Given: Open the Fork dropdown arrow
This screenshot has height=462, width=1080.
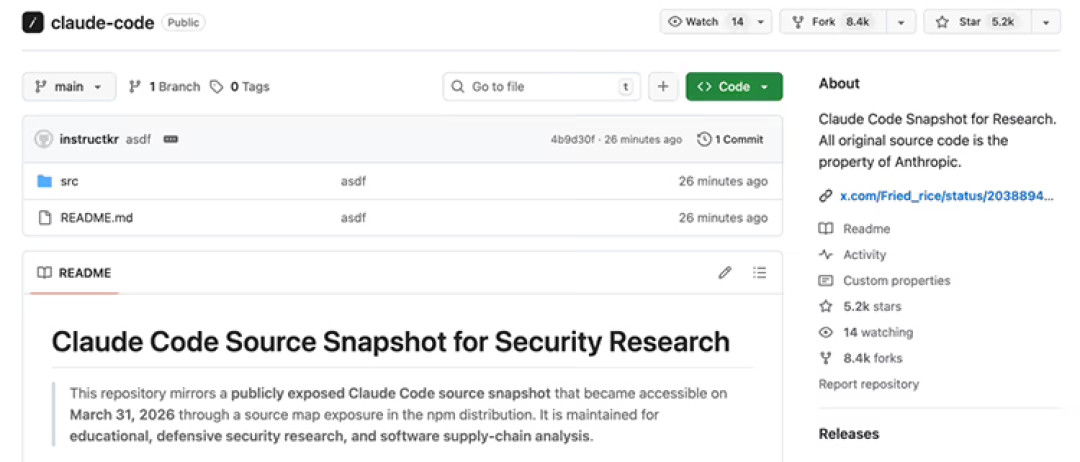Looking at the screenshot, I should pyautogui.click(x=902, y=22).
